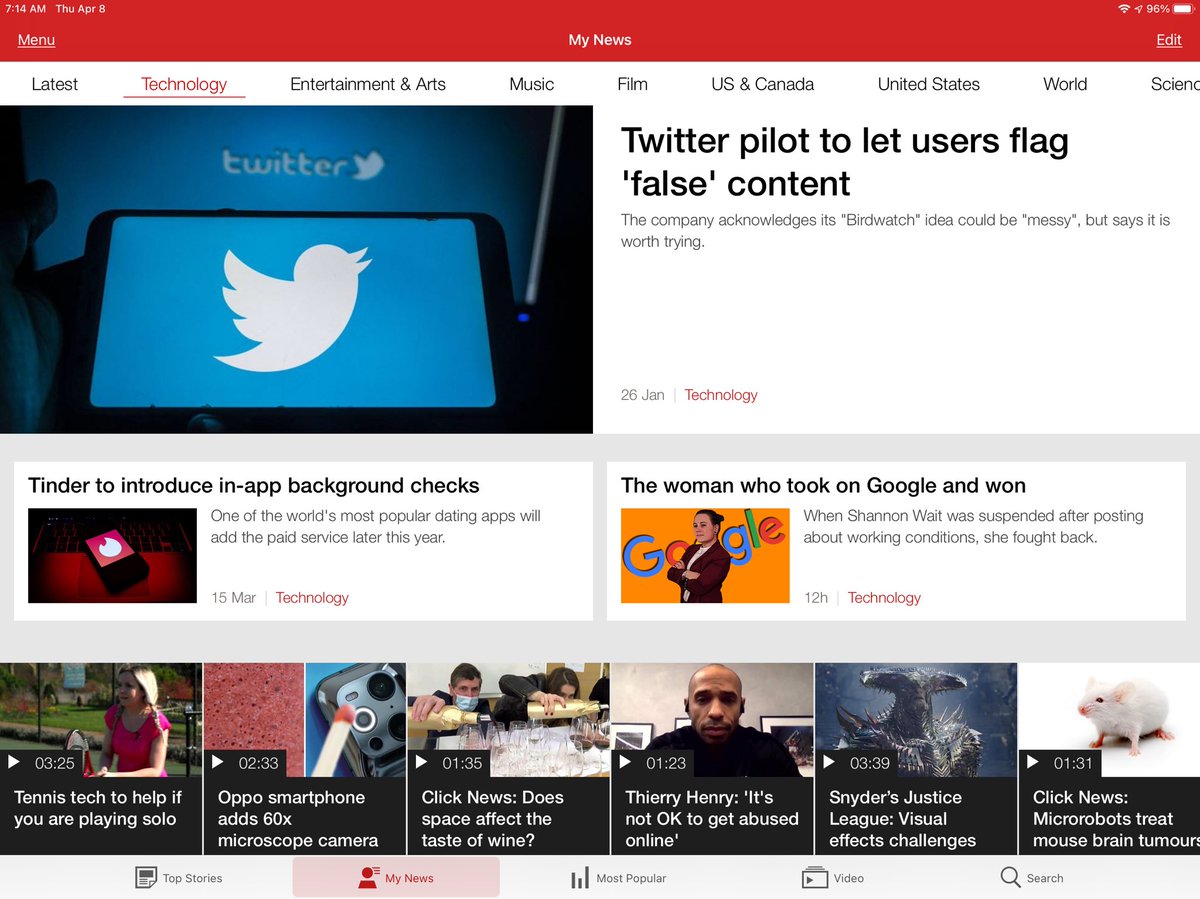Tap the Google story thumbnail
The image size is (1200, 899).
705,556
